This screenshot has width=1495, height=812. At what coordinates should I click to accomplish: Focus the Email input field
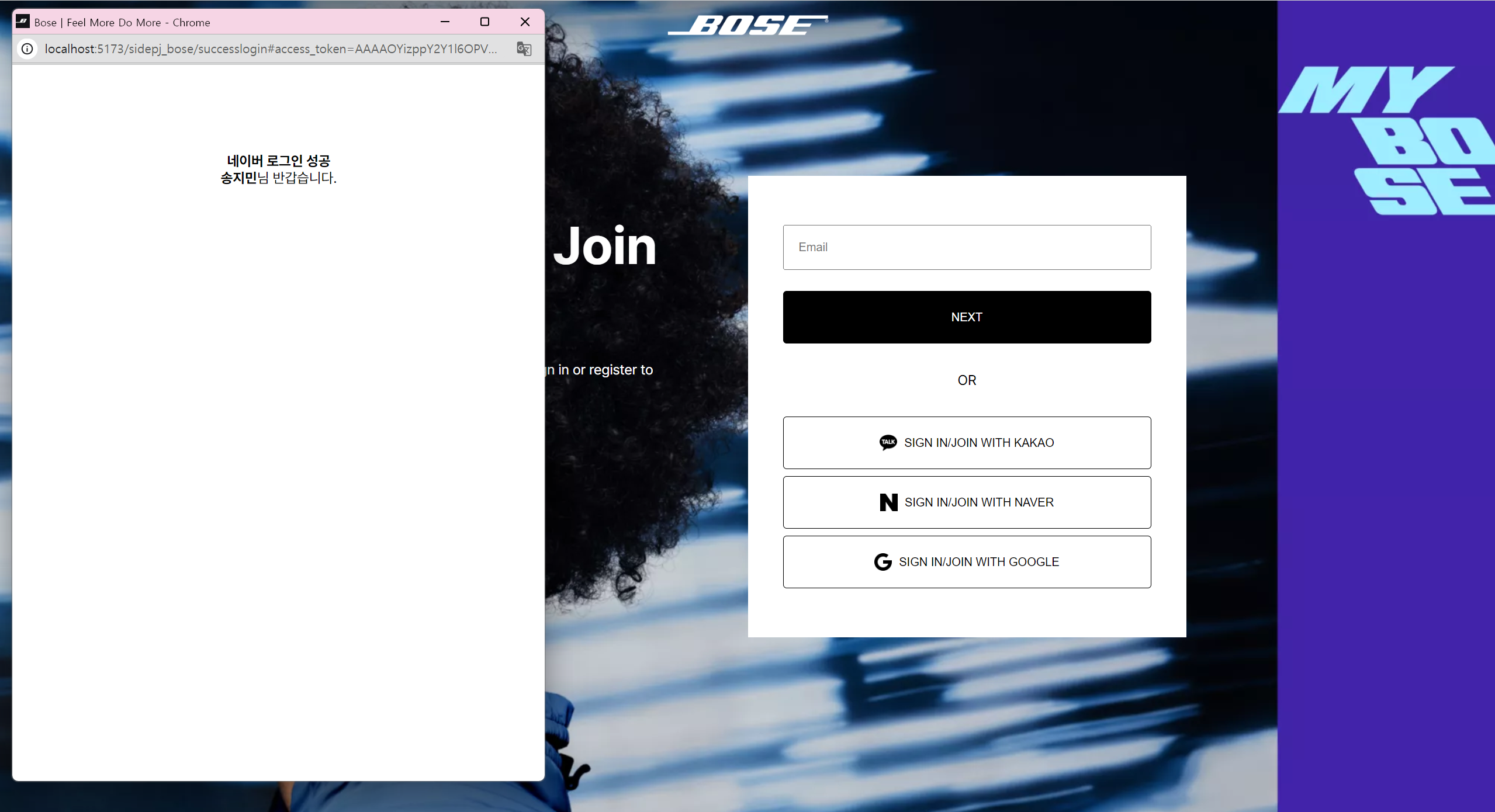(967, 247)
